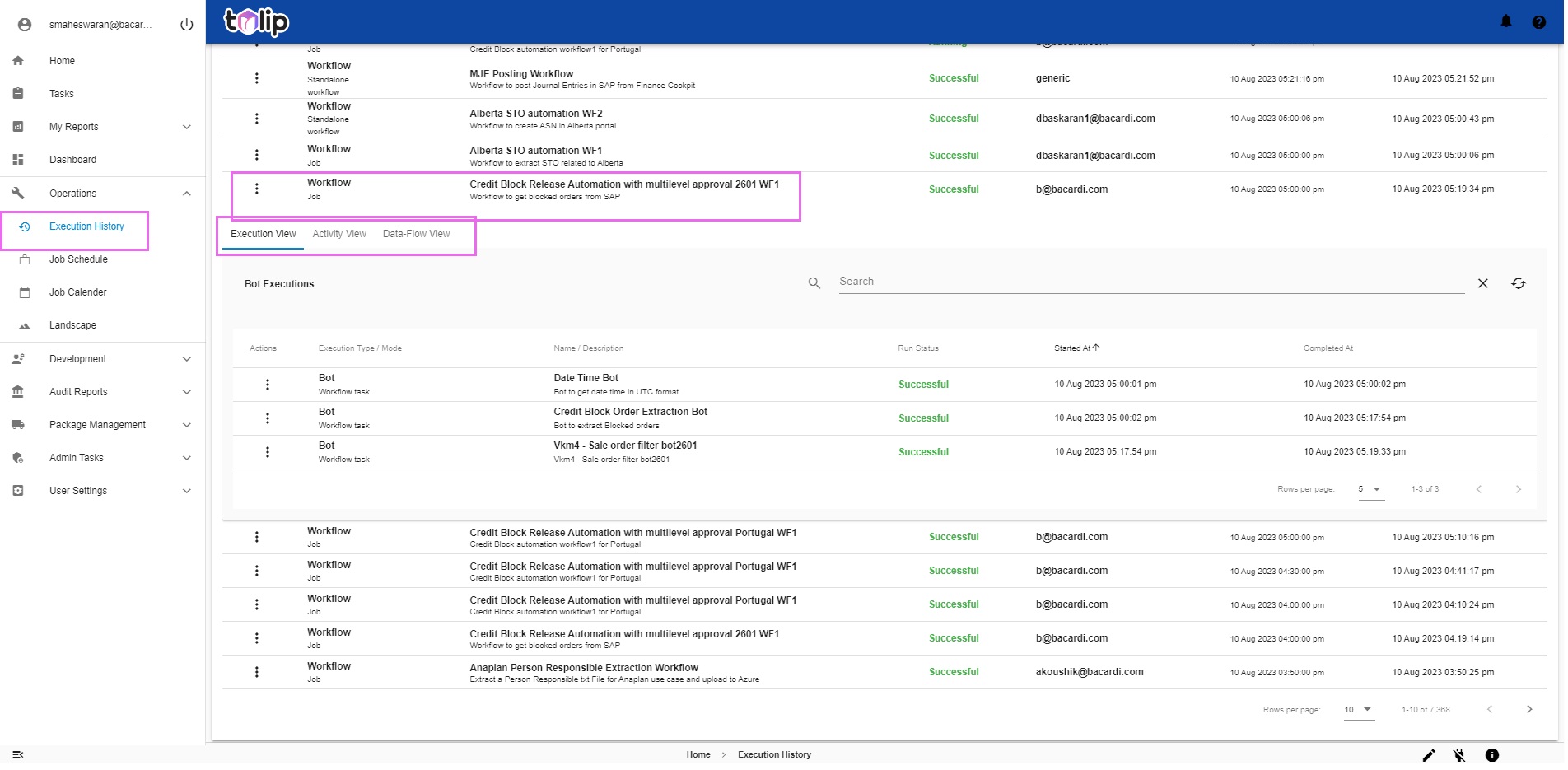Click the Run Status column header
The width and height of the screenshot is (1568, 770).
917,348
